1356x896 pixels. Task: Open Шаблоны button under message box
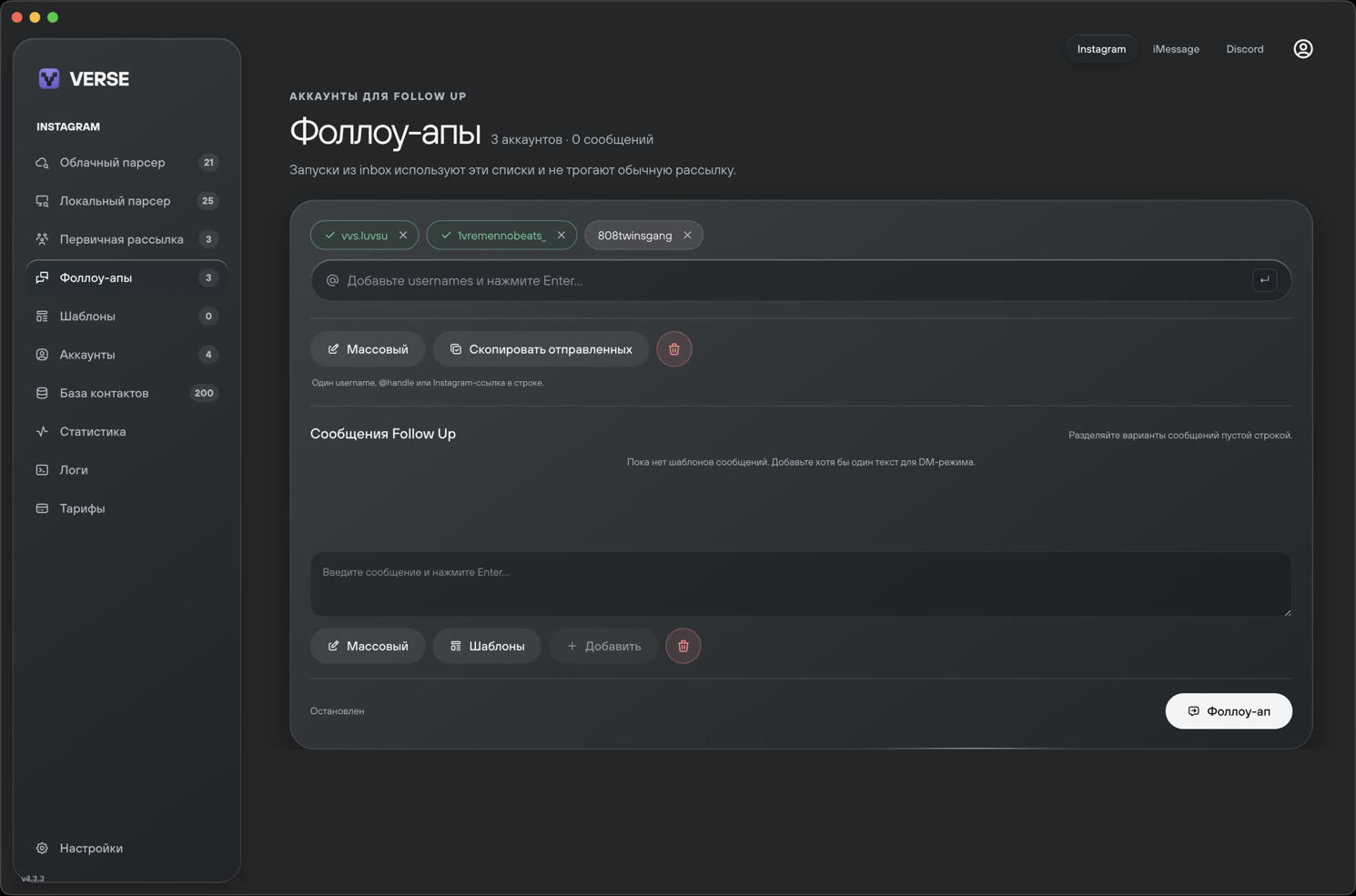(x=487, y=646)
